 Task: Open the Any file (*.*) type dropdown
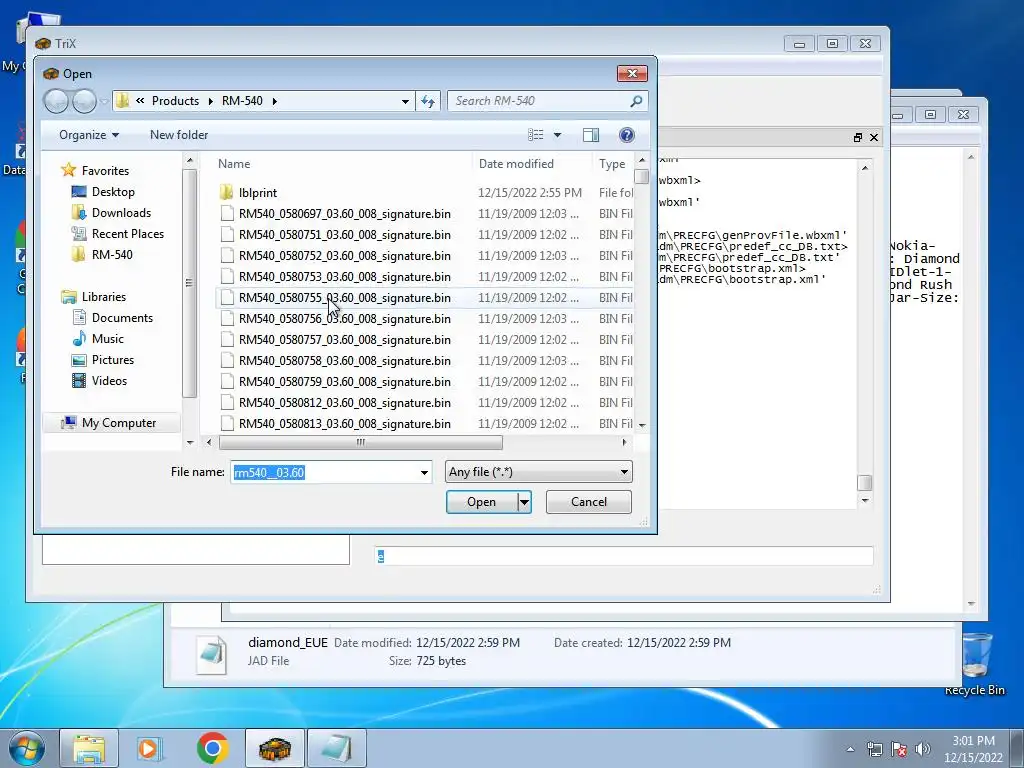pyautogui.click(x=538, y=472)
